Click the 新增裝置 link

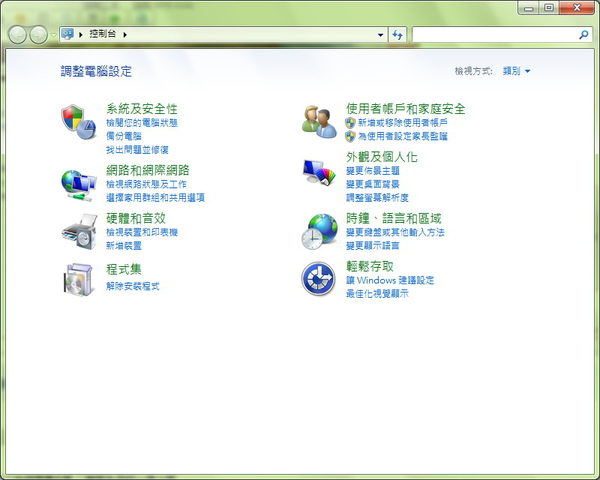(x=124, y=246)
